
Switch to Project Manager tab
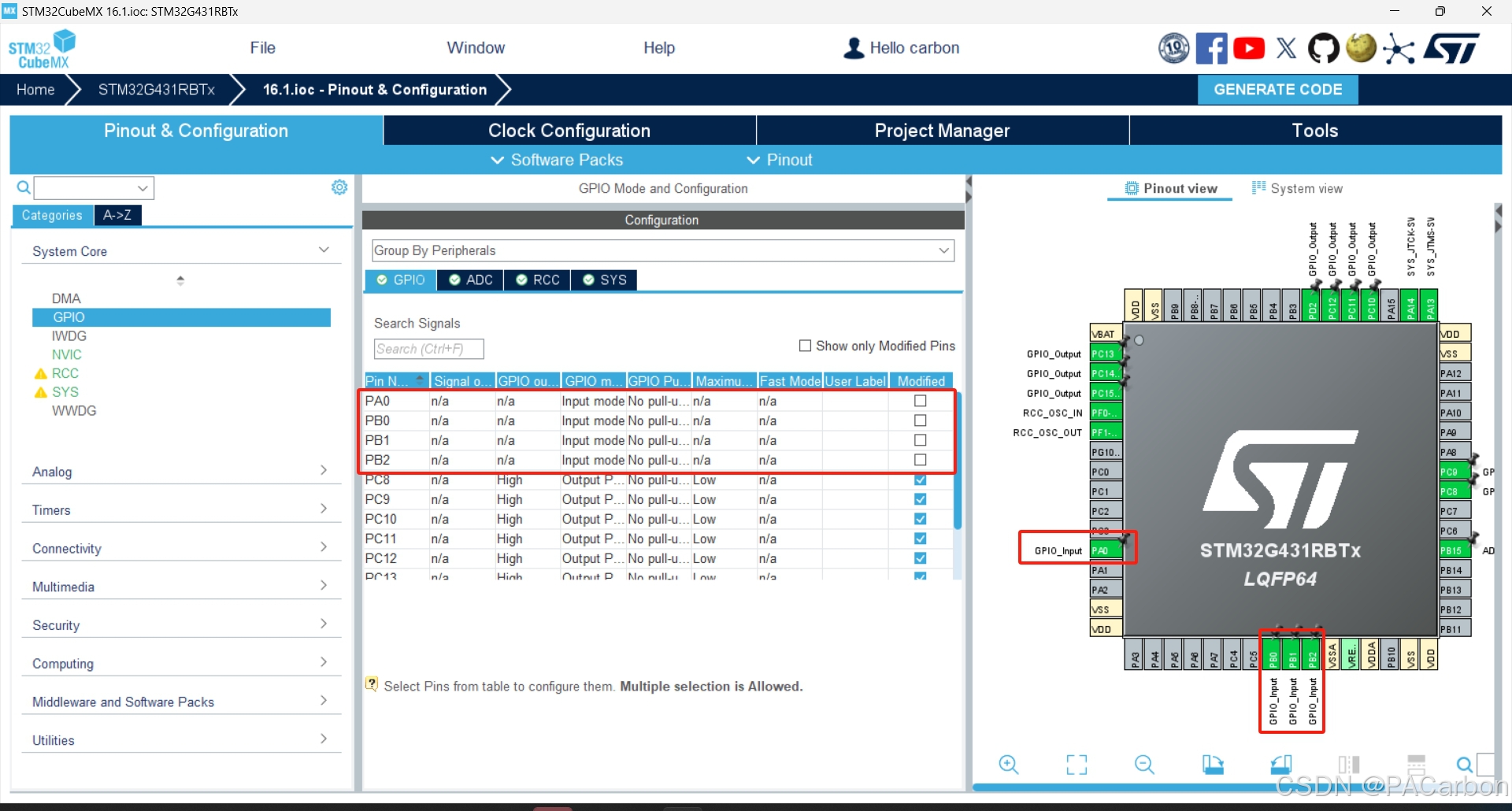(942, 131)
